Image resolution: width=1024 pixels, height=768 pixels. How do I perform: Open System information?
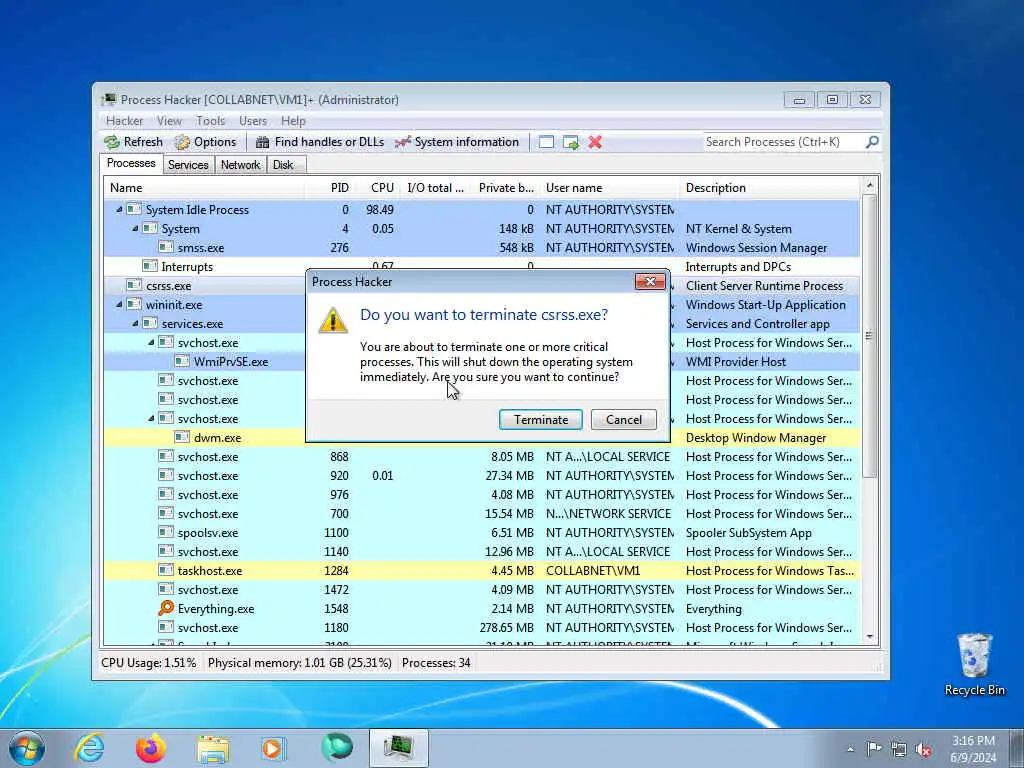point(457,142)
